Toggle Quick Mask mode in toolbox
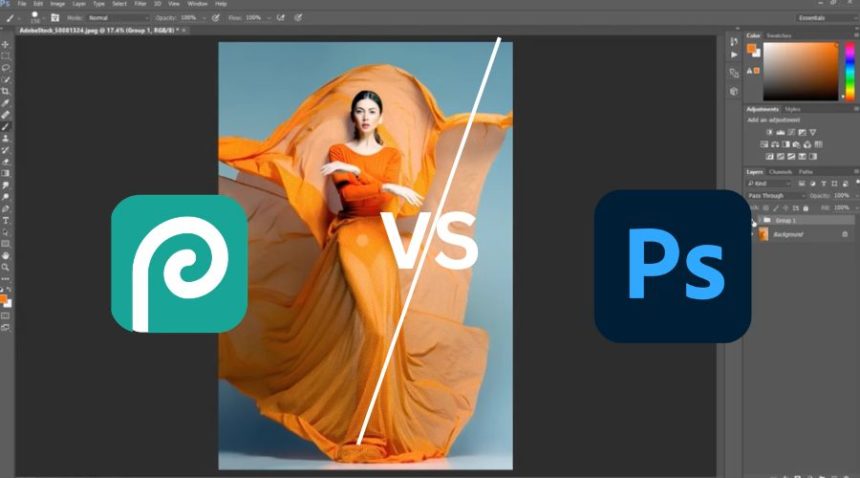The width and height of the screenshot is (860, 478). pos(5,316)
